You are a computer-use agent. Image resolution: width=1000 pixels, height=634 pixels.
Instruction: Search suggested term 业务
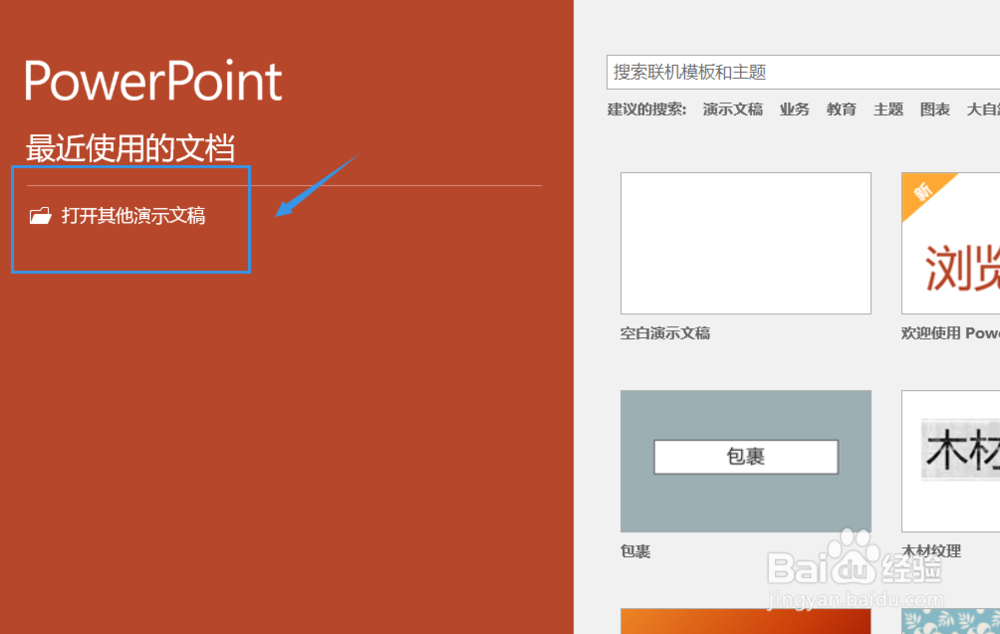(794, 110)
